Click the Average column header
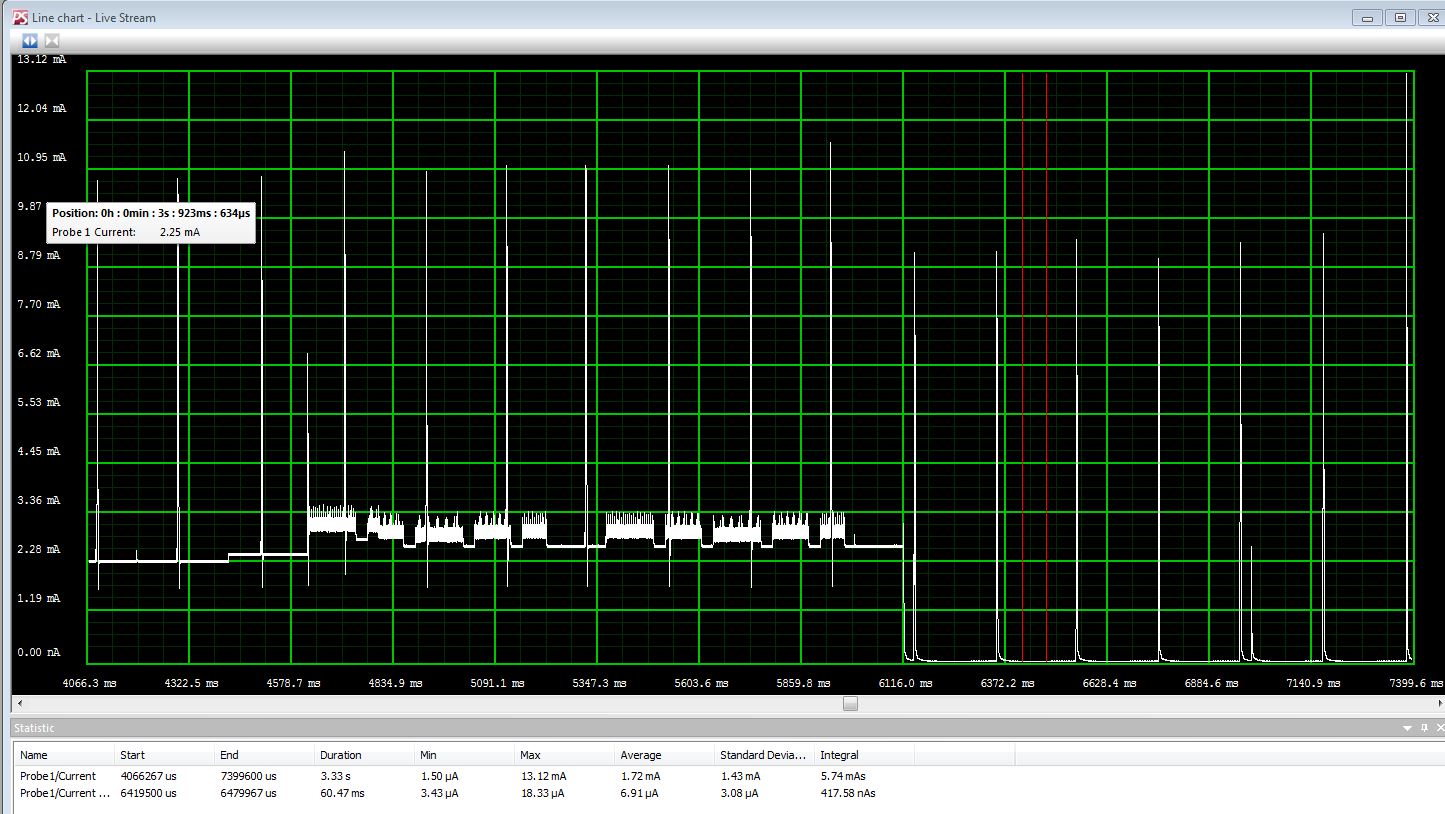Screen dimensions: 1445x814 664,755
